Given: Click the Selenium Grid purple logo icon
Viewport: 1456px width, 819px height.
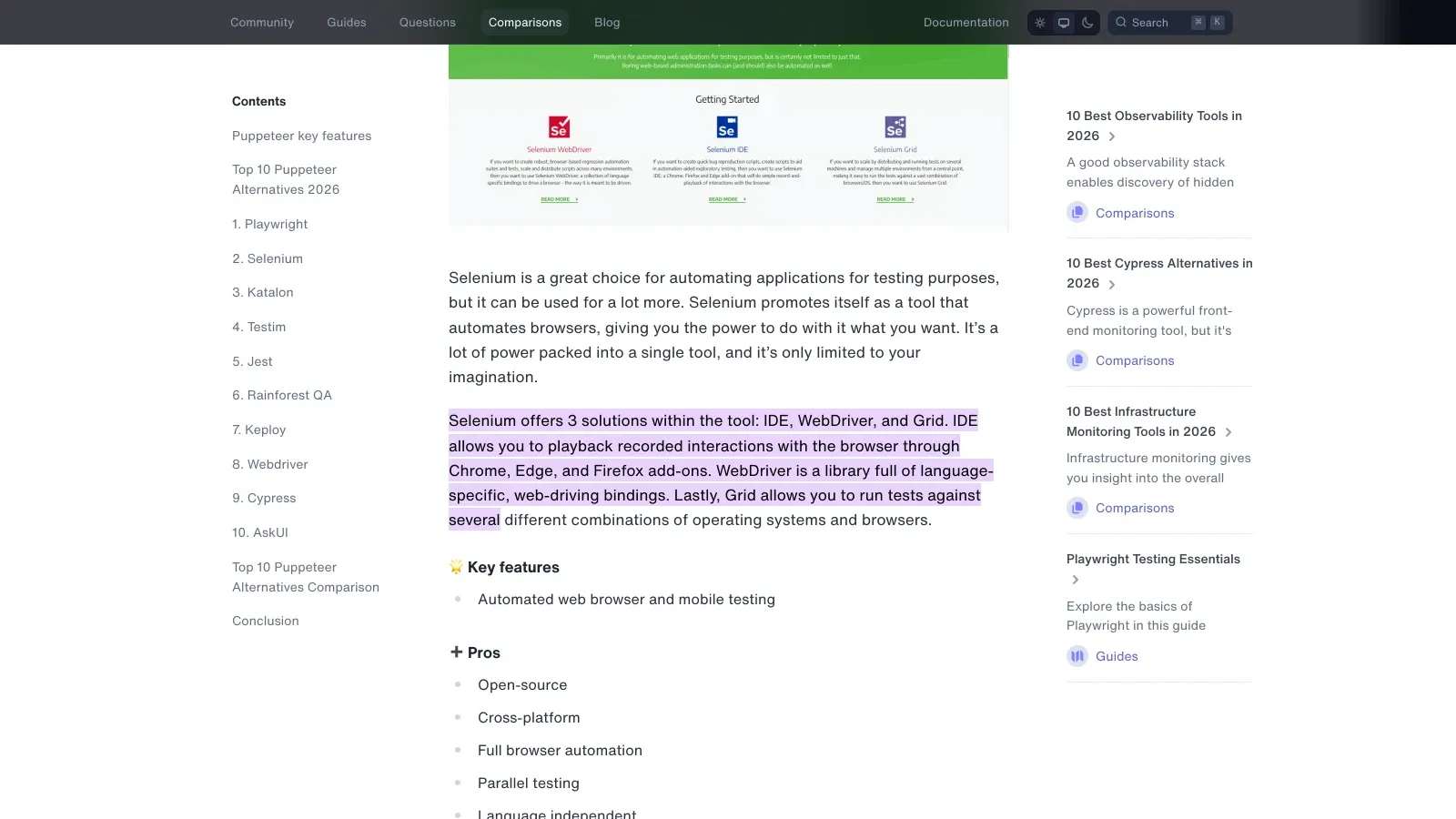Looking at the screenshot, I should 895,126.
